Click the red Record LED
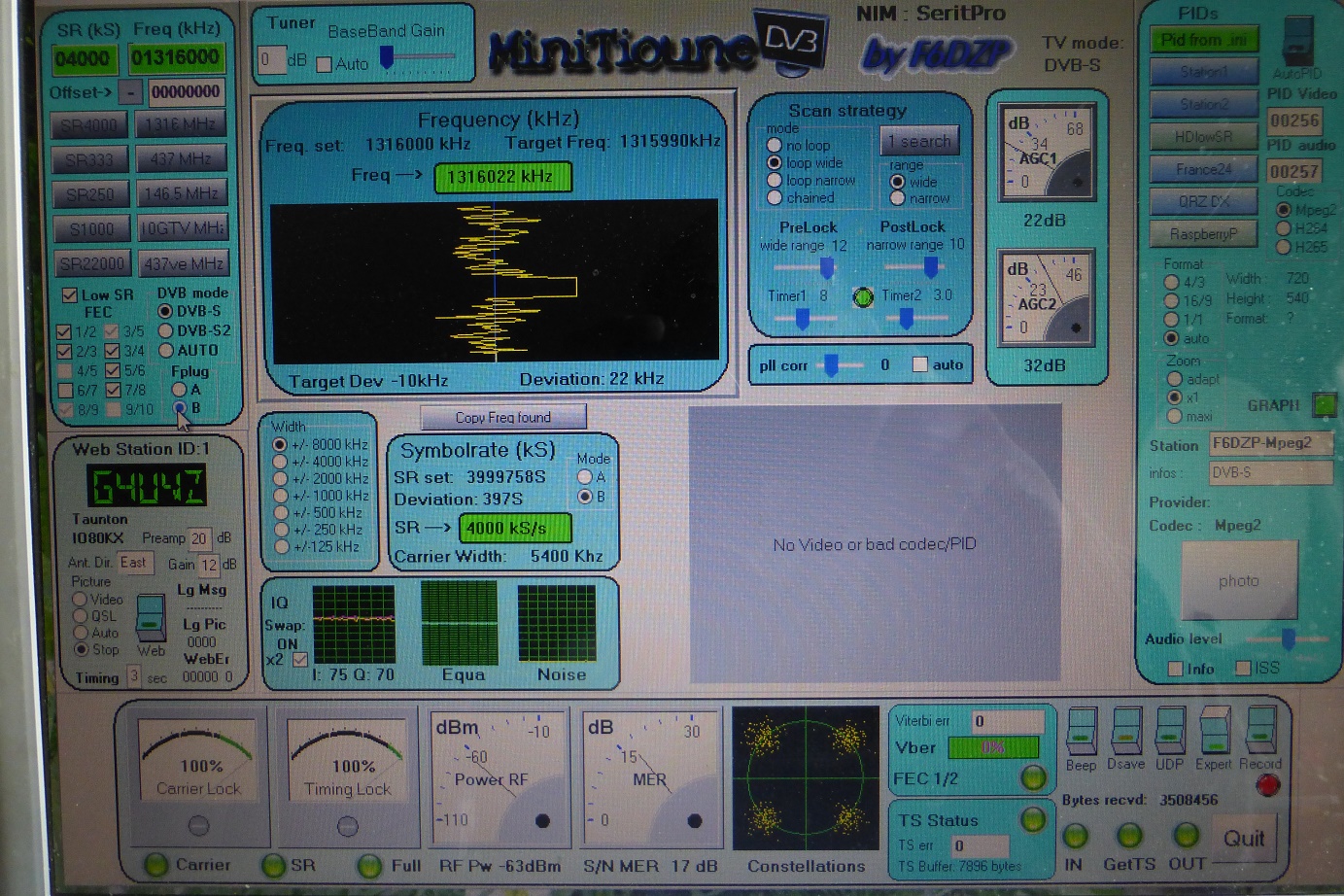The image size is (1344, 896). (1267, 785)
